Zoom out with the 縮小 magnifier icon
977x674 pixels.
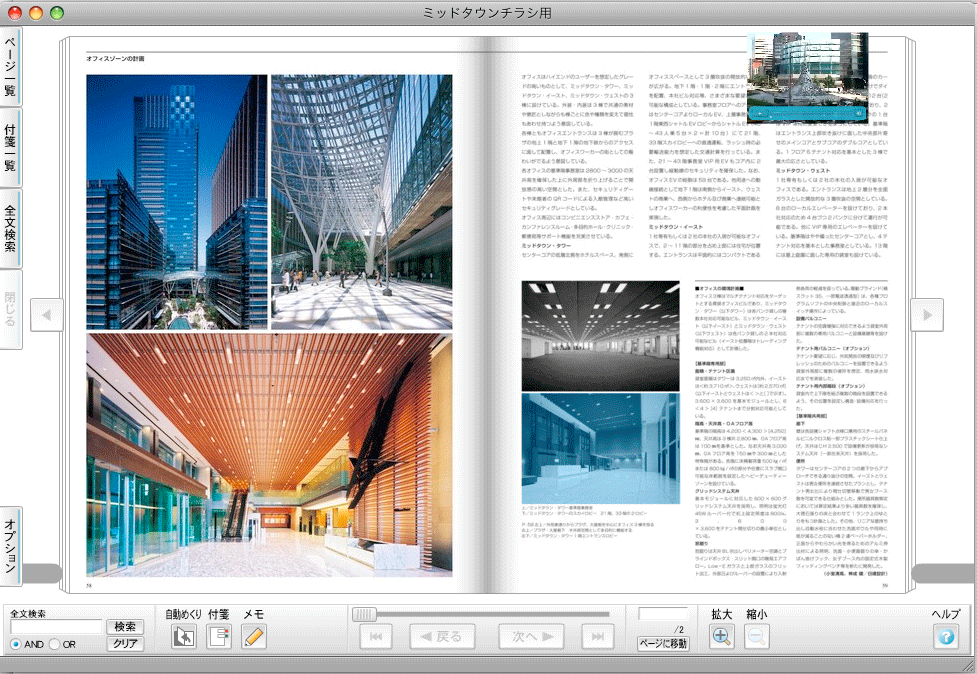tap(756, 636)
